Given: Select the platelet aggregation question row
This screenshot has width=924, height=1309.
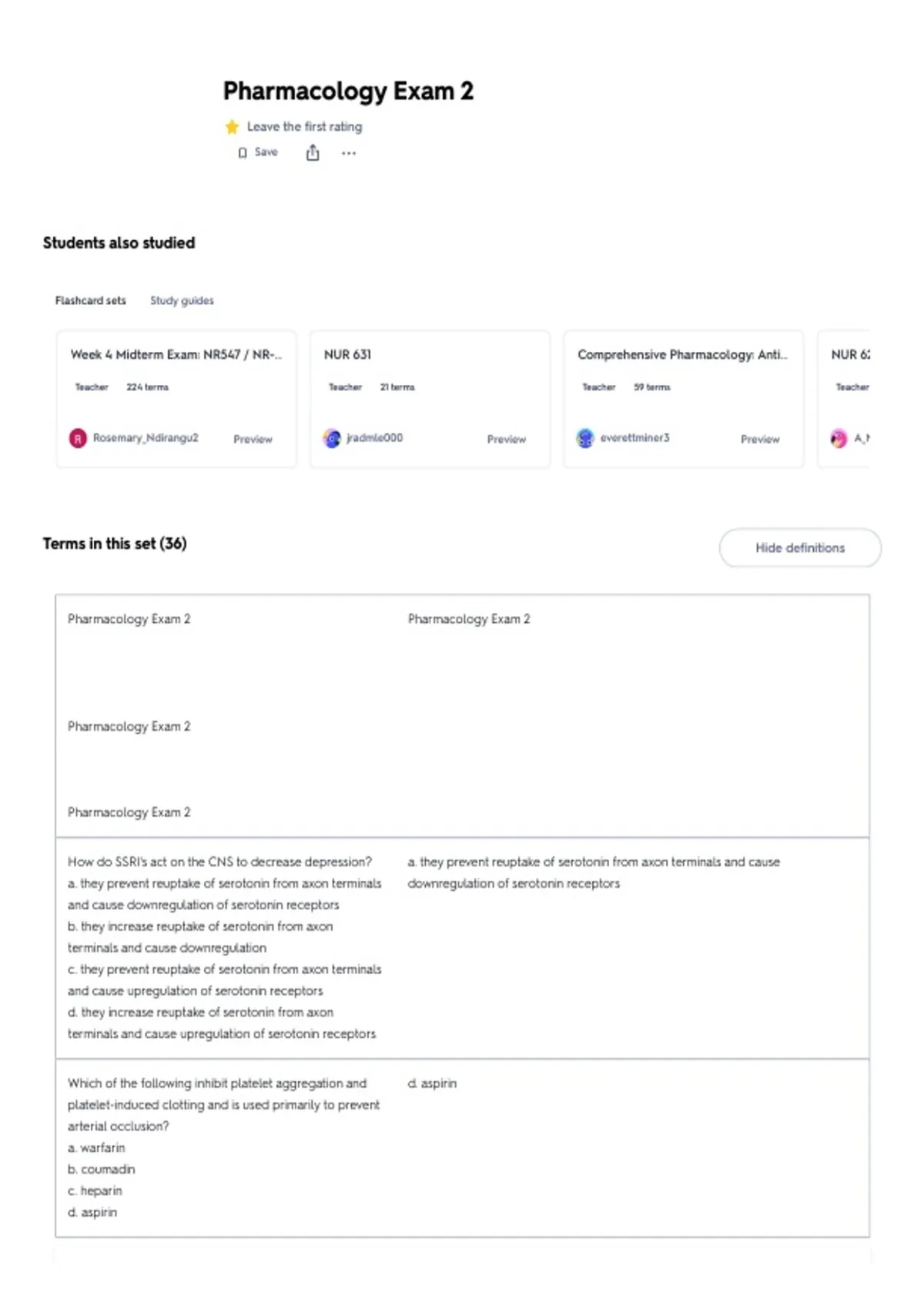Looking at the screenshot, I should tap(462, 1148).
